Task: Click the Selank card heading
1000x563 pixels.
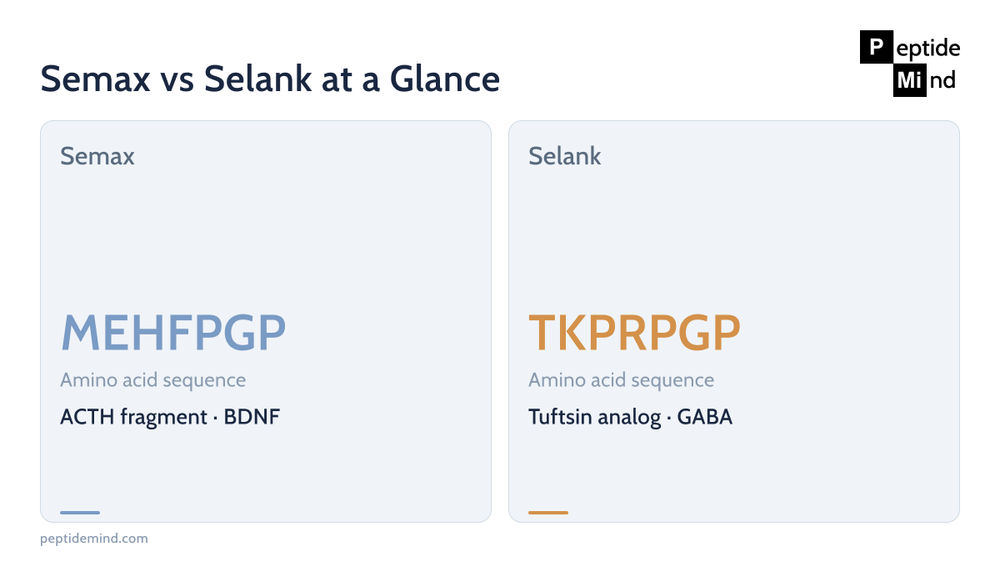Action: coord(564,156)
